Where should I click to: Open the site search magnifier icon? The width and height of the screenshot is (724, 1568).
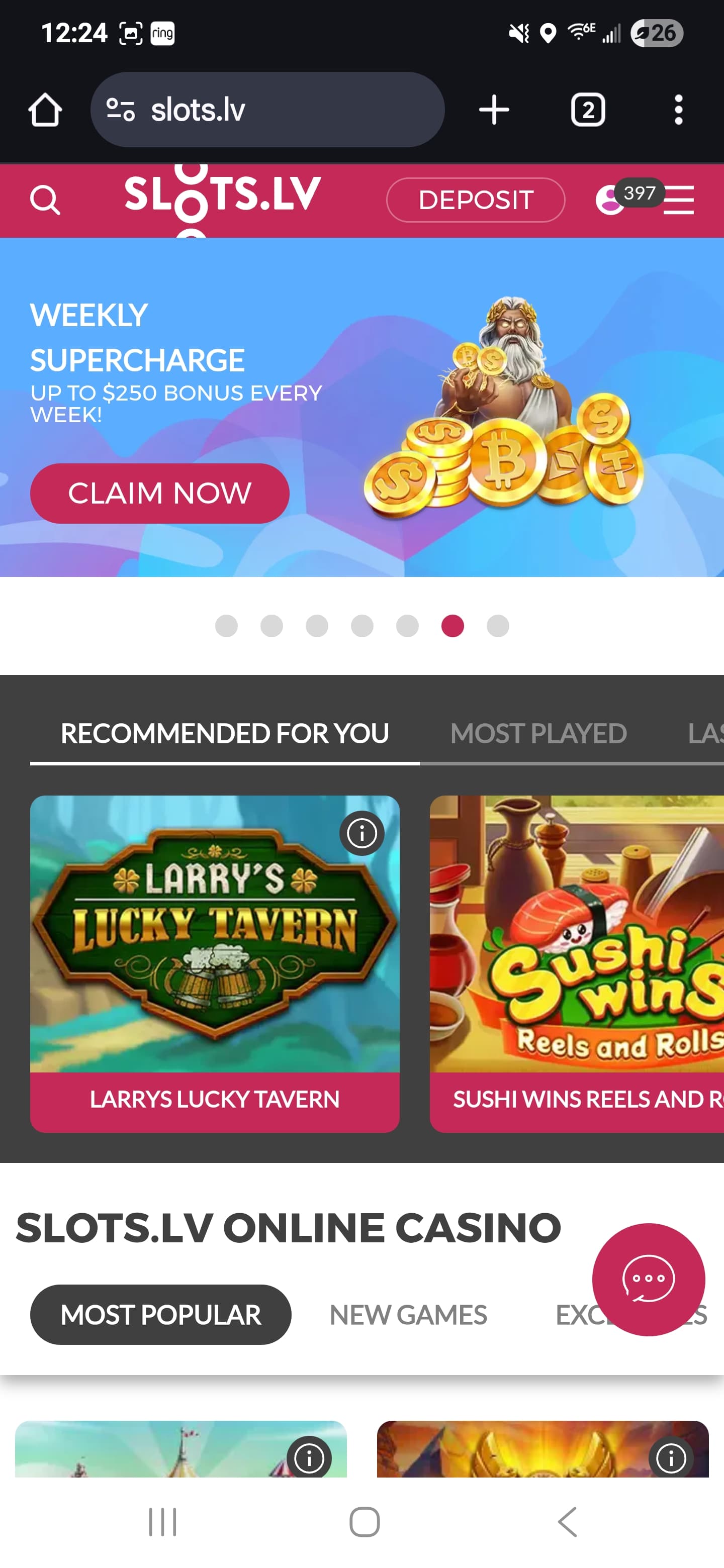[45, 200]
